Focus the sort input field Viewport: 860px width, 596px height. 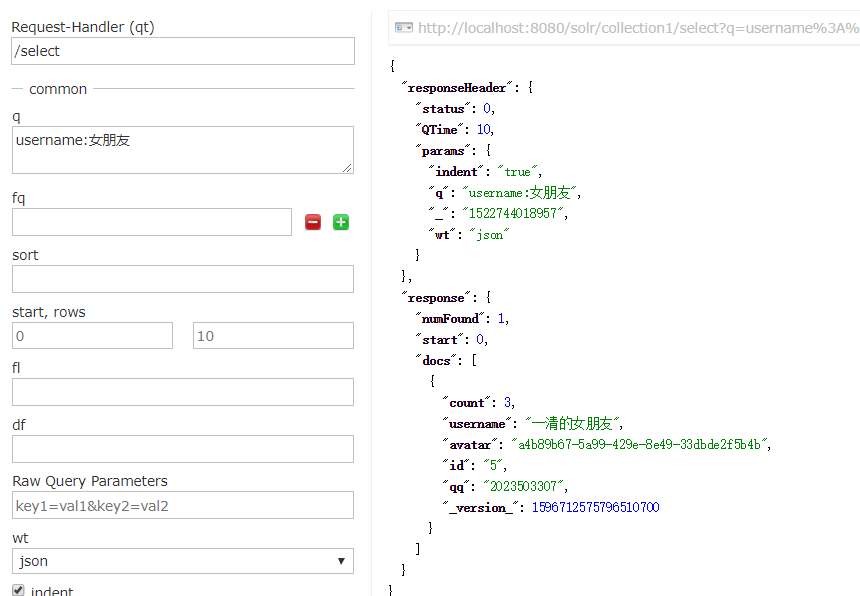(183, 279)
